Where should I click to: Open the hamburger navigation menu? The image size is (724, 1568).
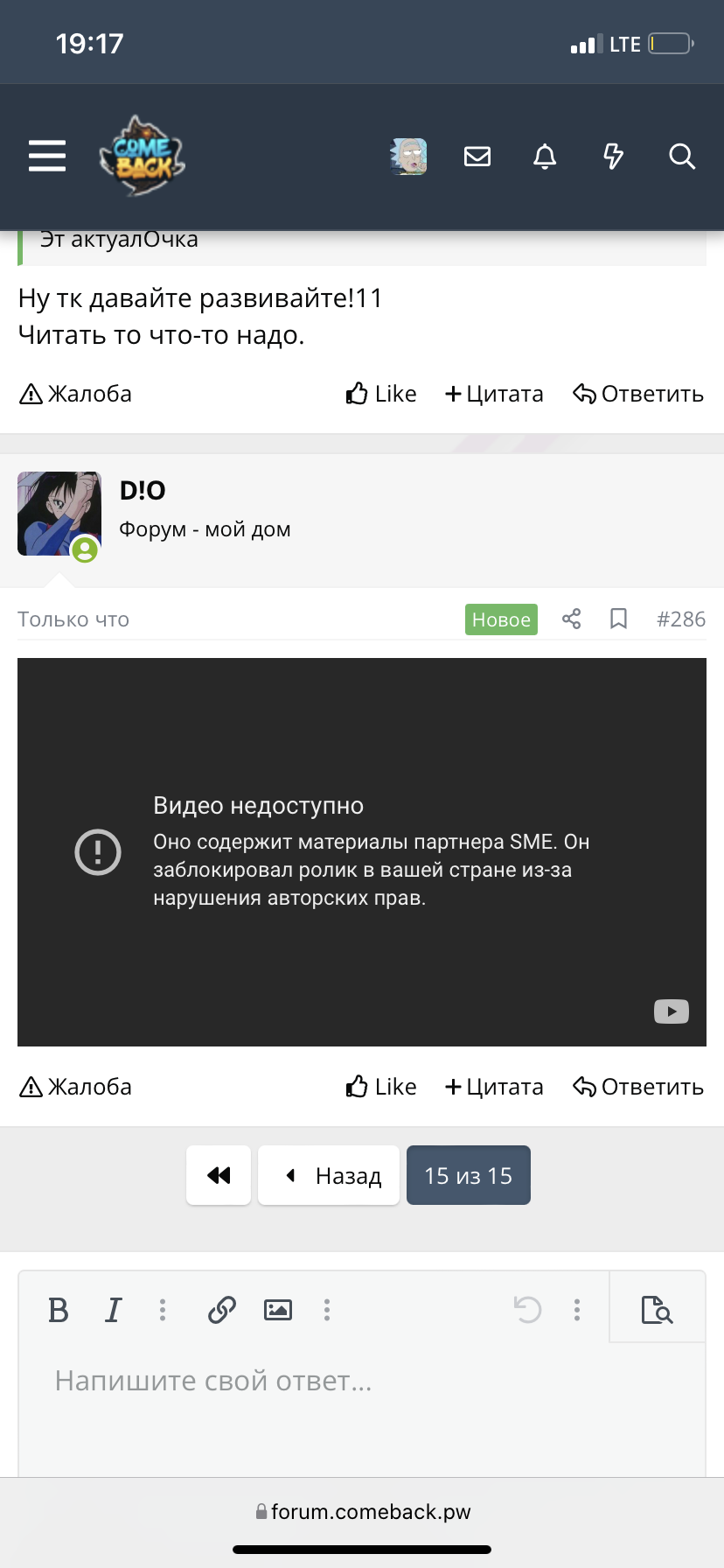[x=47, y=156]
